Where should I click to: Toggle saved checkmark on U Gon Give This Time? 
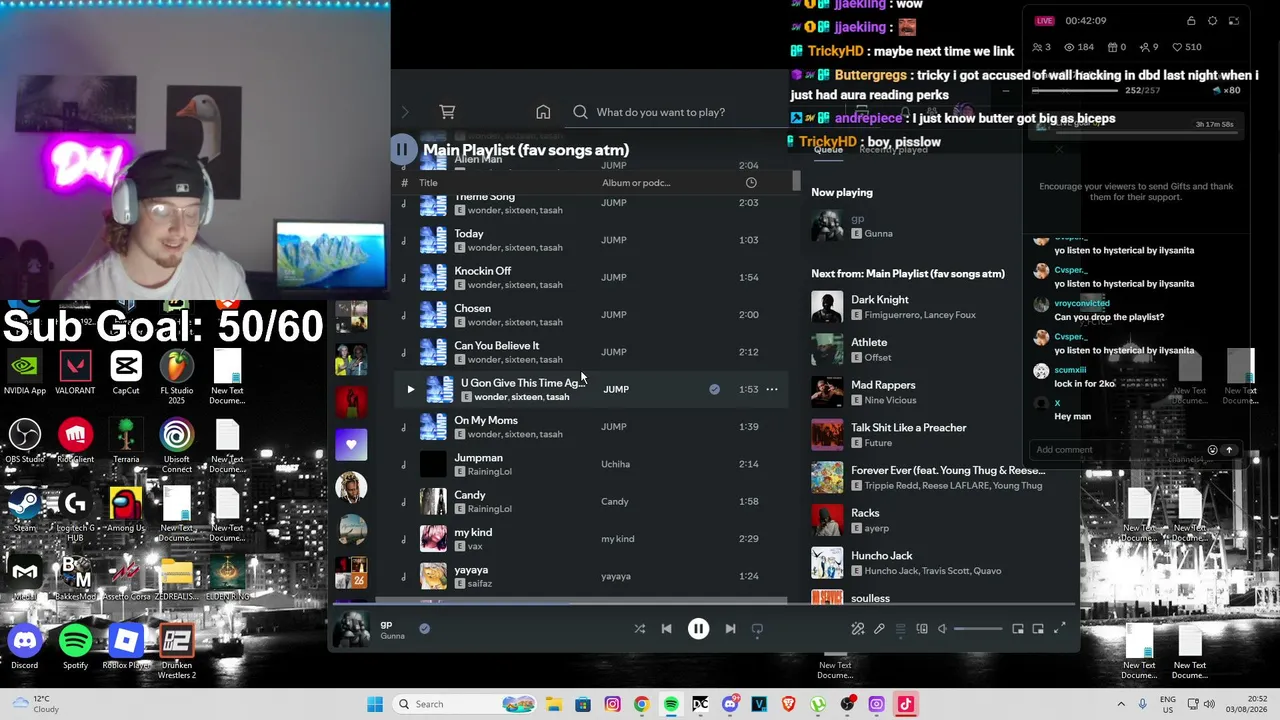714,389
